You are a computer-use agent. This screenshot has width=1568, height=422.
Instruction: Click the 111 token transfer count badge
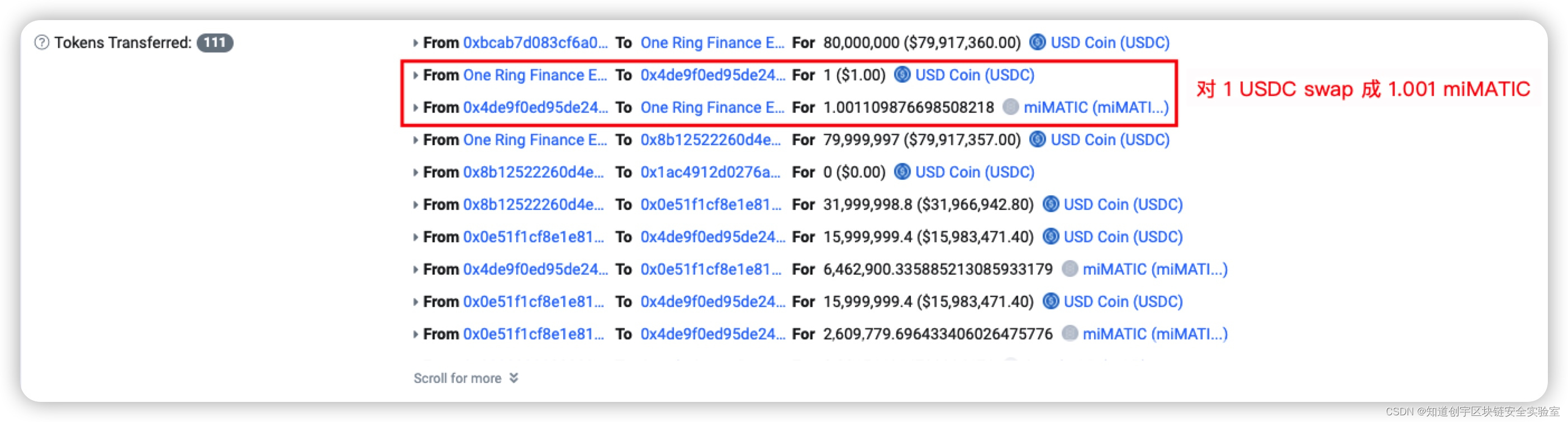click(215, 42)
